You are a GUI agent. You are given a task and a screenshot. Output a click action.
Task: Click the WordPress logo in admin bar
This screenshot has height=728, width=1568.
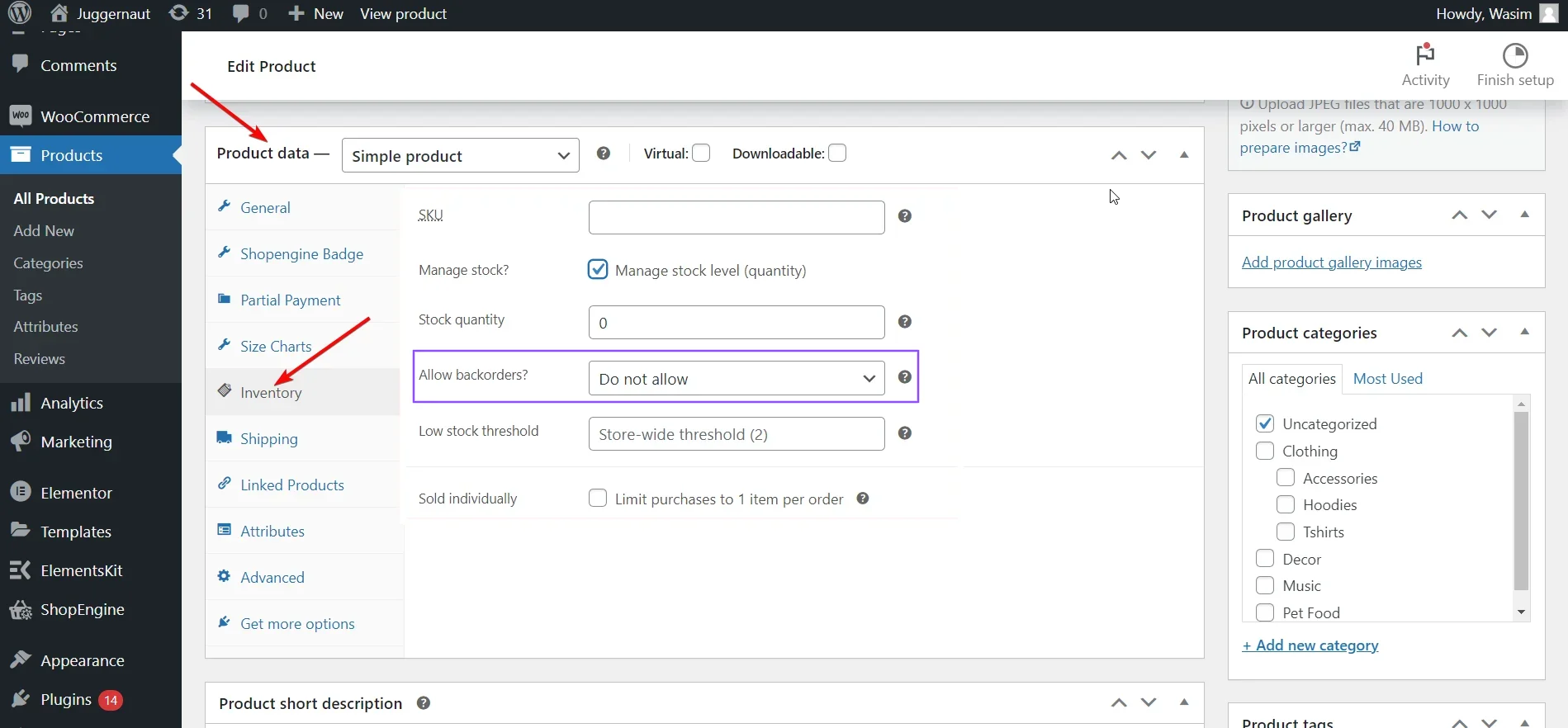(19, 13)
